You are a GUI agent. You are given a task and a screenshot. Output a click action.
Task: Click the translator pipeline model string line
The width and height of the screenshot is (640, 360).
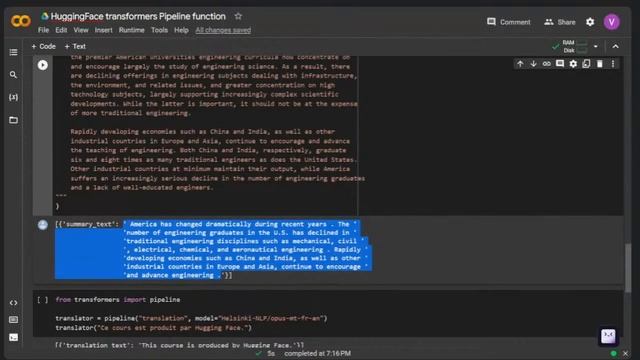point(191,318)
